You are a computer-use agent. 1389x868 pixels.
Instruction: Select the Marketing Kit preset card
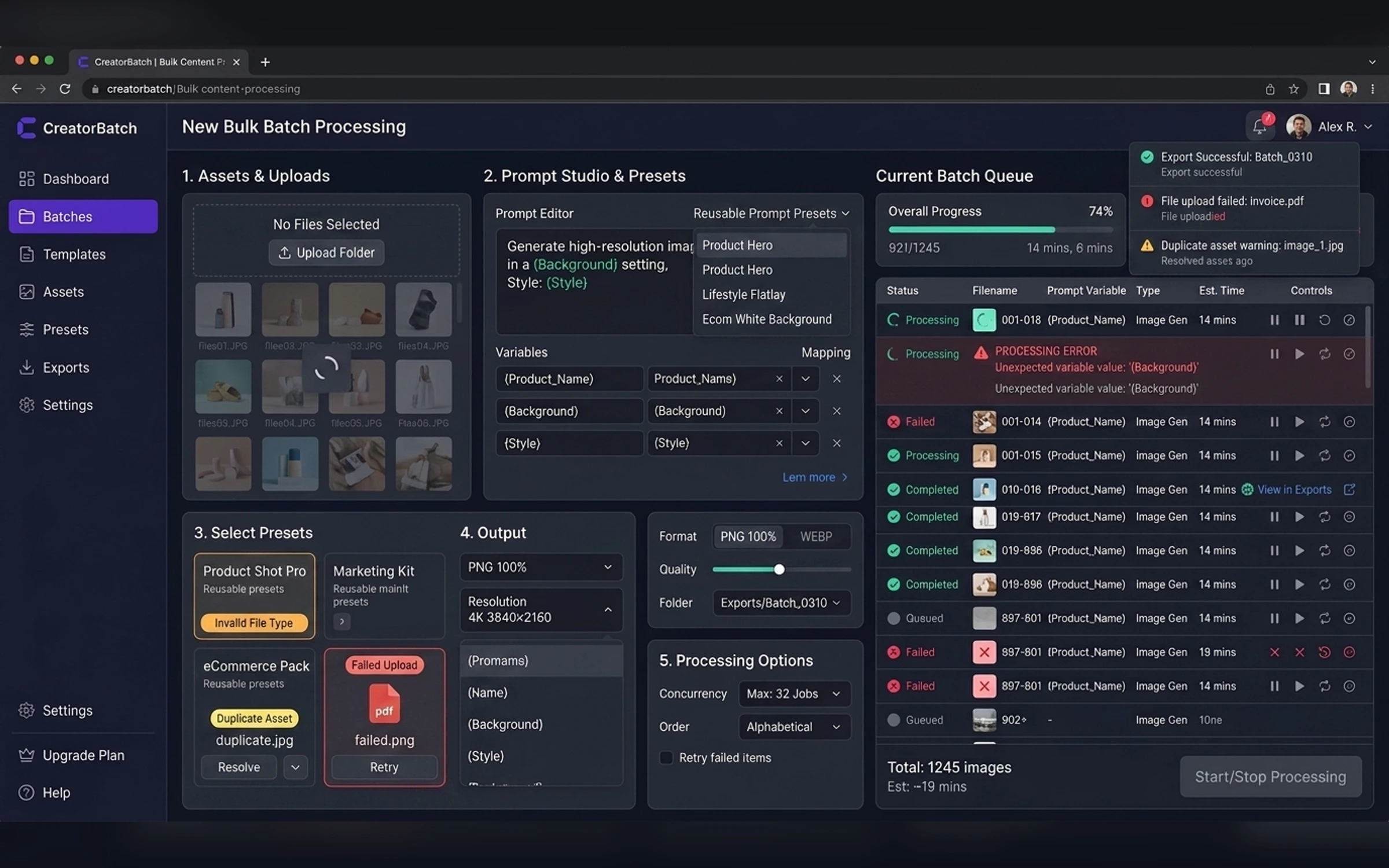[384, 596]
